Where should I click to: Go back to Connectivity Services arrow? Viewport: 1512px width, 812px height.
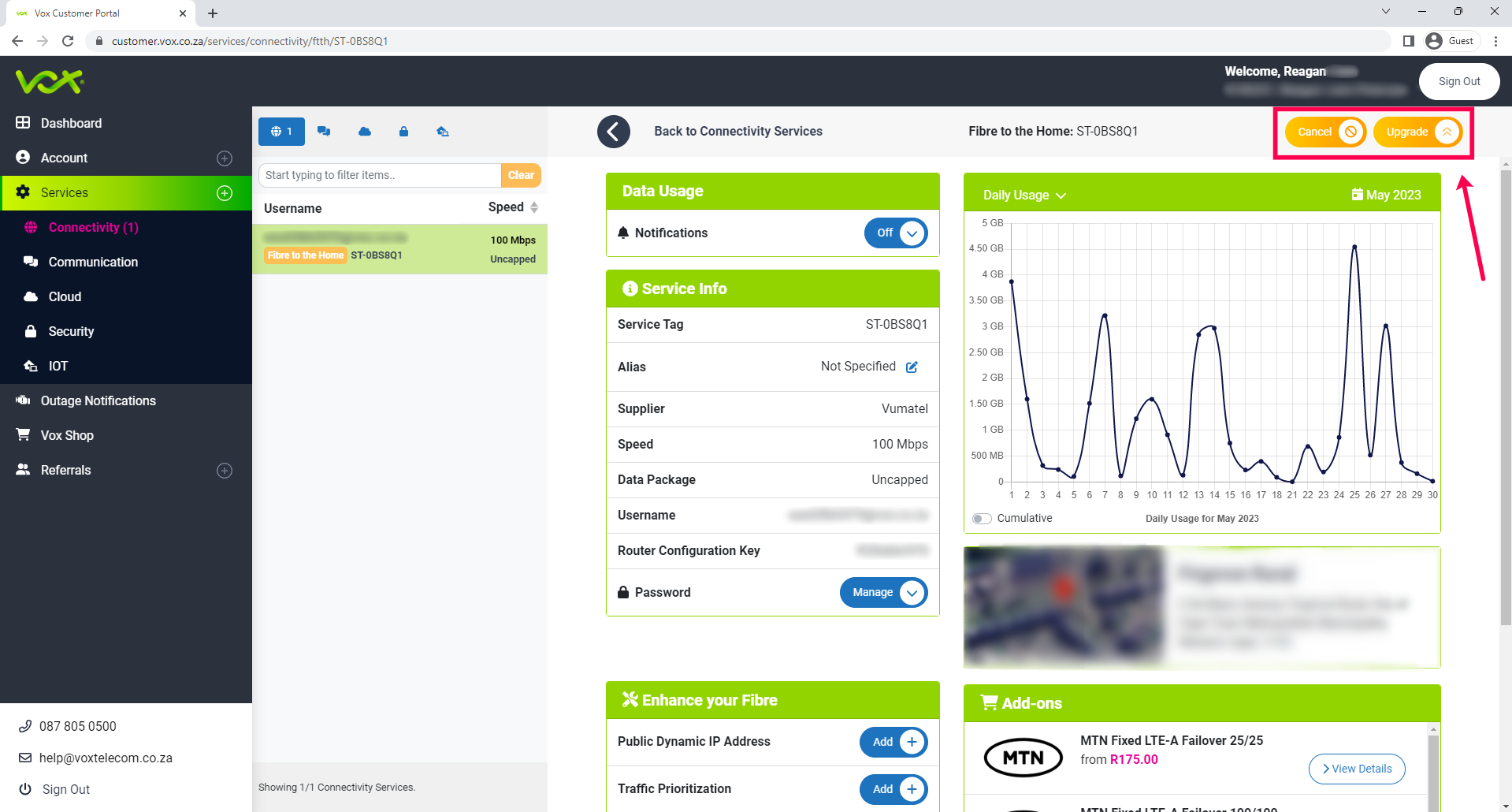614,132
